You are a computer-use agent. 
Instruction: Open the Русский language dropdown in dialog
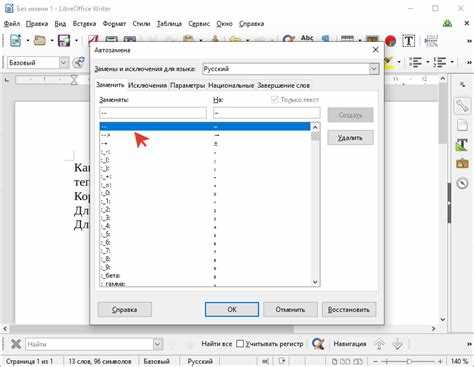[373, 69]
